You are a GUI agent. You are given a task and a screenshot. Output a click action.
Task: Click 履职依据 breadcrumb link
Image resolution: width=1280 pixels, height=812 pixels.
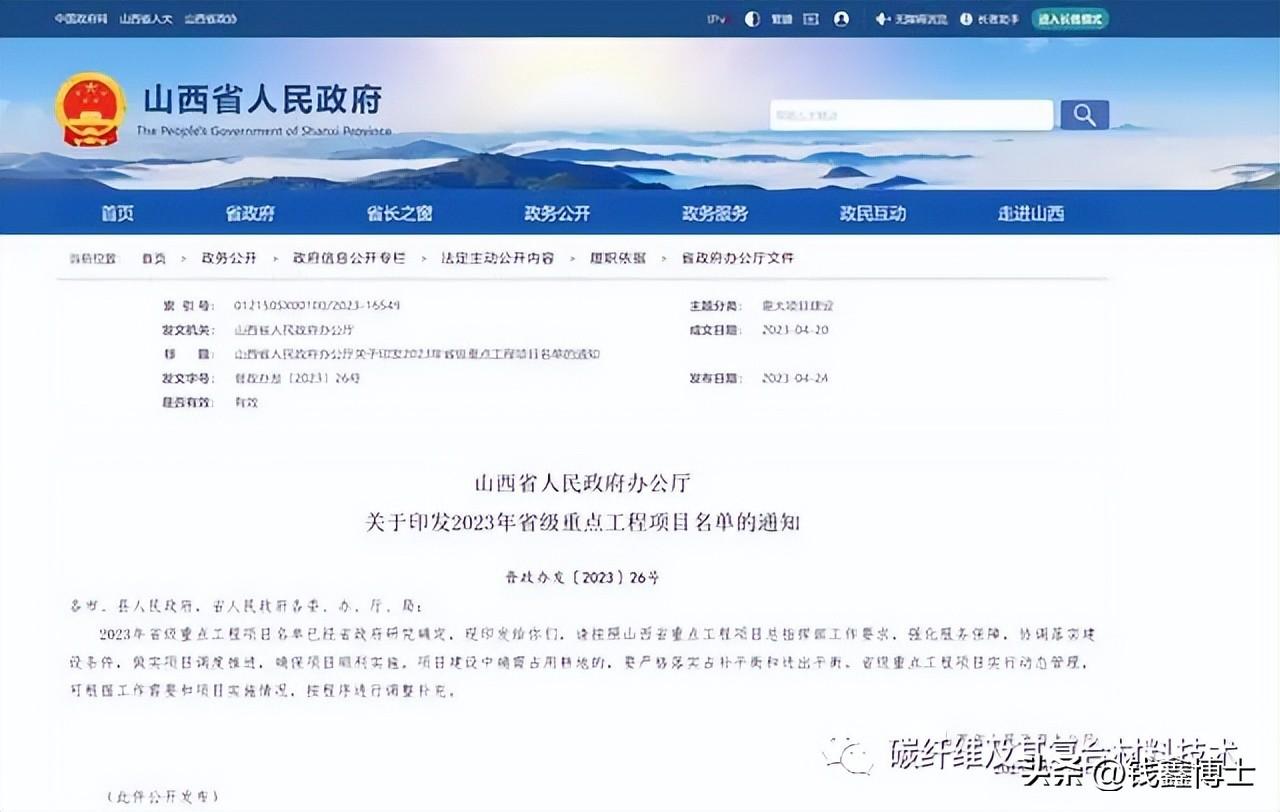(x=617, y=258)
